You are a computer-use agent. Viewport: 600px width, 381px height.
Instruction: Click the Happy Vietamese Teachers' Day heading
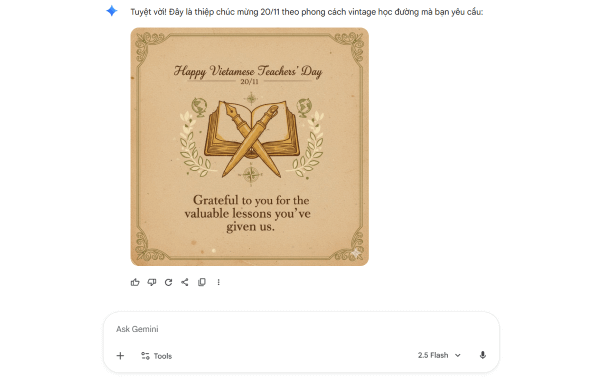click(x=248, y=72)
